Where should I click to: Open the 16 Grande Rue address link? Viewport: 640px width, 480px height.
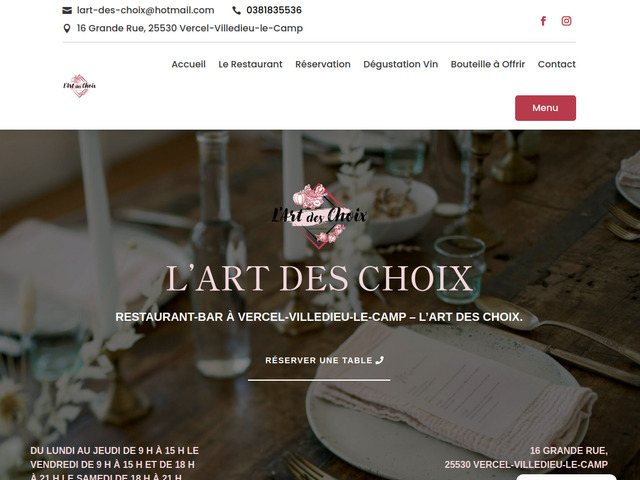tap(190, 28)
